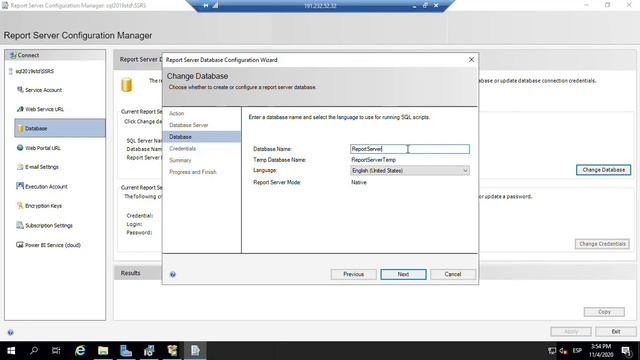Go to the Credentials wizard step
Viewport: 640px width, 360px height.
click(x=182, y=149)
